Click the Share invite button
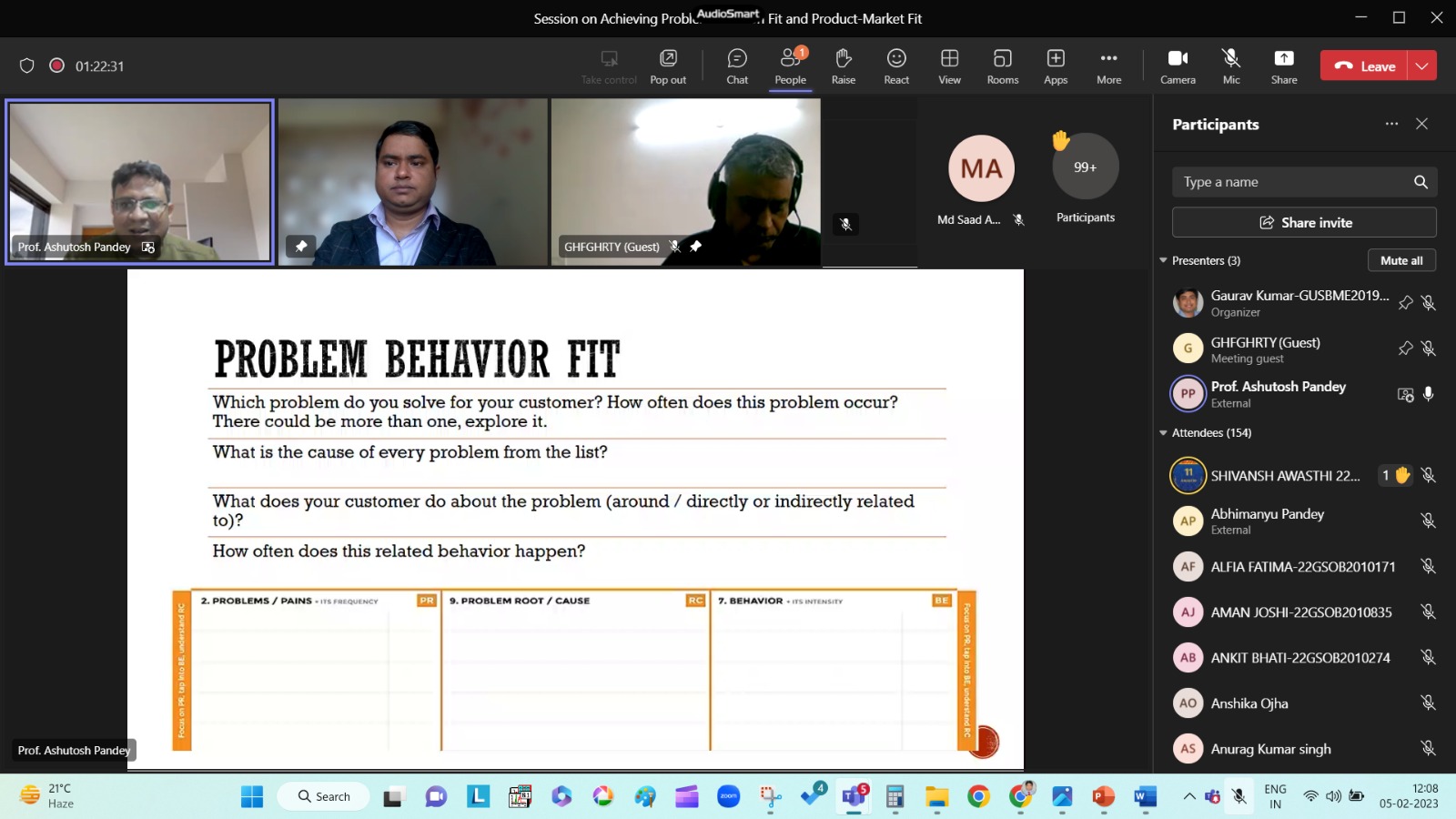Screen dimensions: 1456x819 pos(1304,222)
